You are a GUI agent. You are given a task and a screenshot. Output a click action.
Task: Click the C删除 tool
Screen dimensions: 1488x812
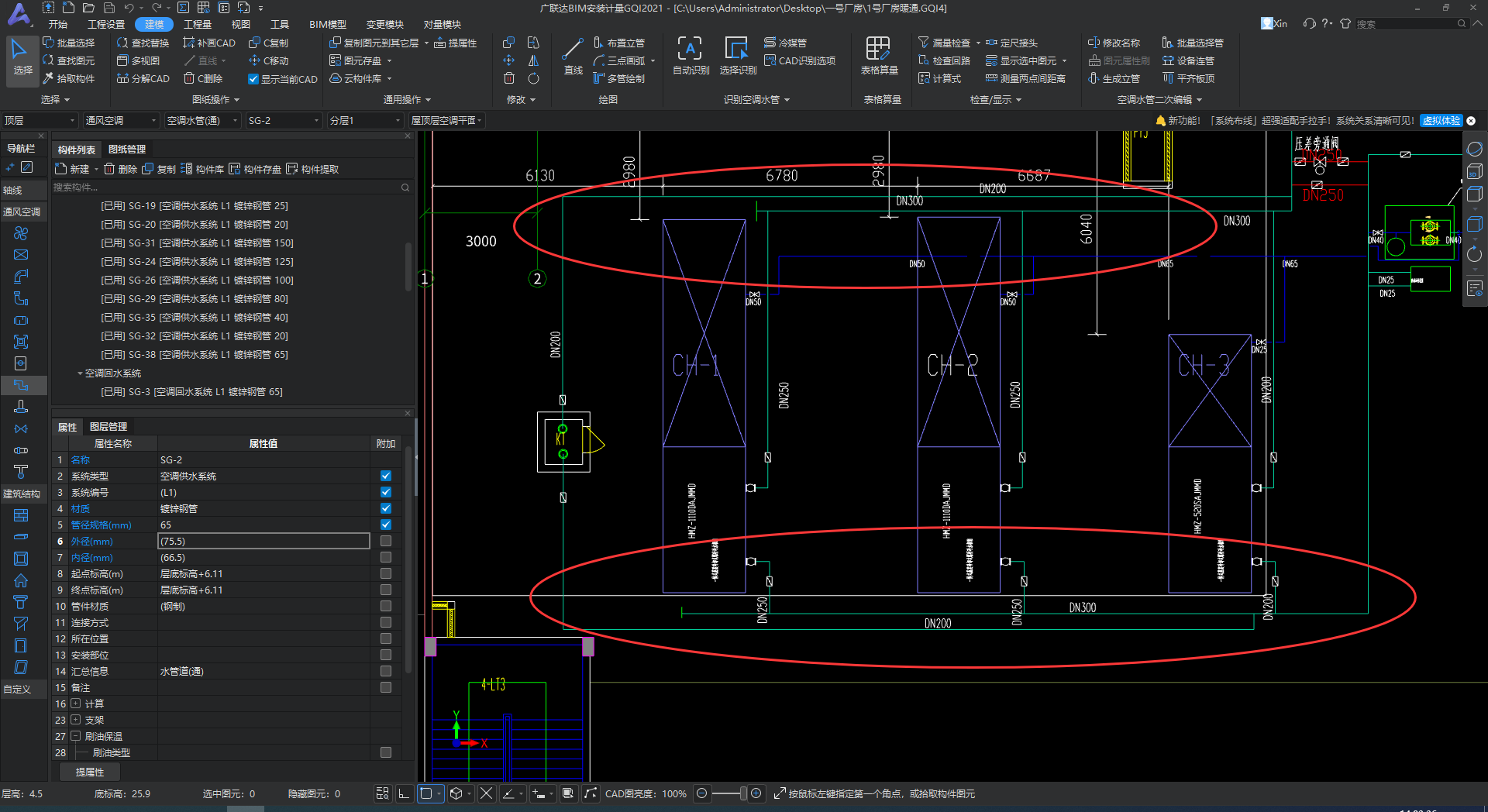(x=203, y=78)
